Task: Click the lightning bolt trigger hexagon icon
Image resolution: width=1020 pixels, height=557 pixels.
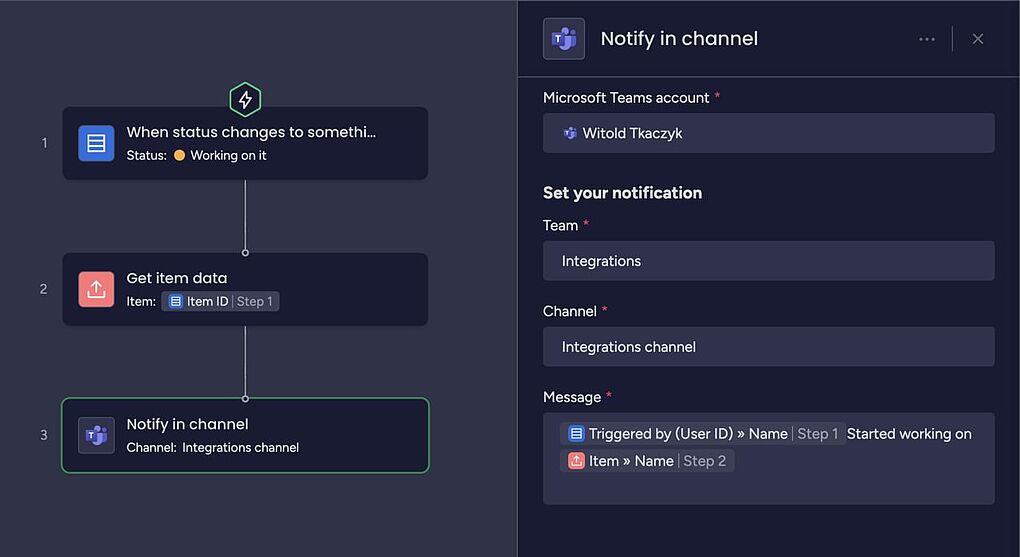Action: [245, 100]
